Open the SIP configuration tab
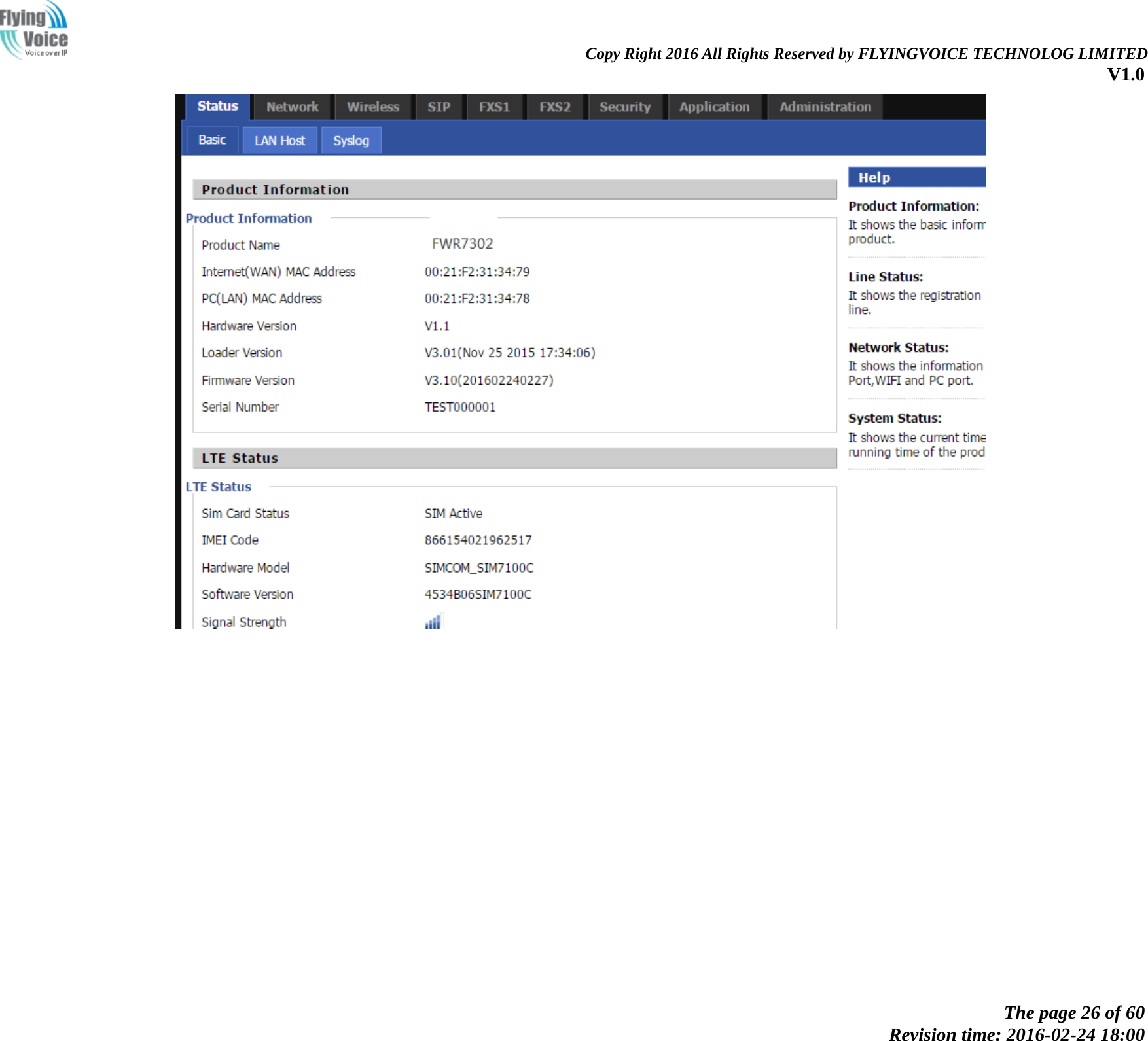This screenshot has width=1148, height=1041. click(439, 107)
